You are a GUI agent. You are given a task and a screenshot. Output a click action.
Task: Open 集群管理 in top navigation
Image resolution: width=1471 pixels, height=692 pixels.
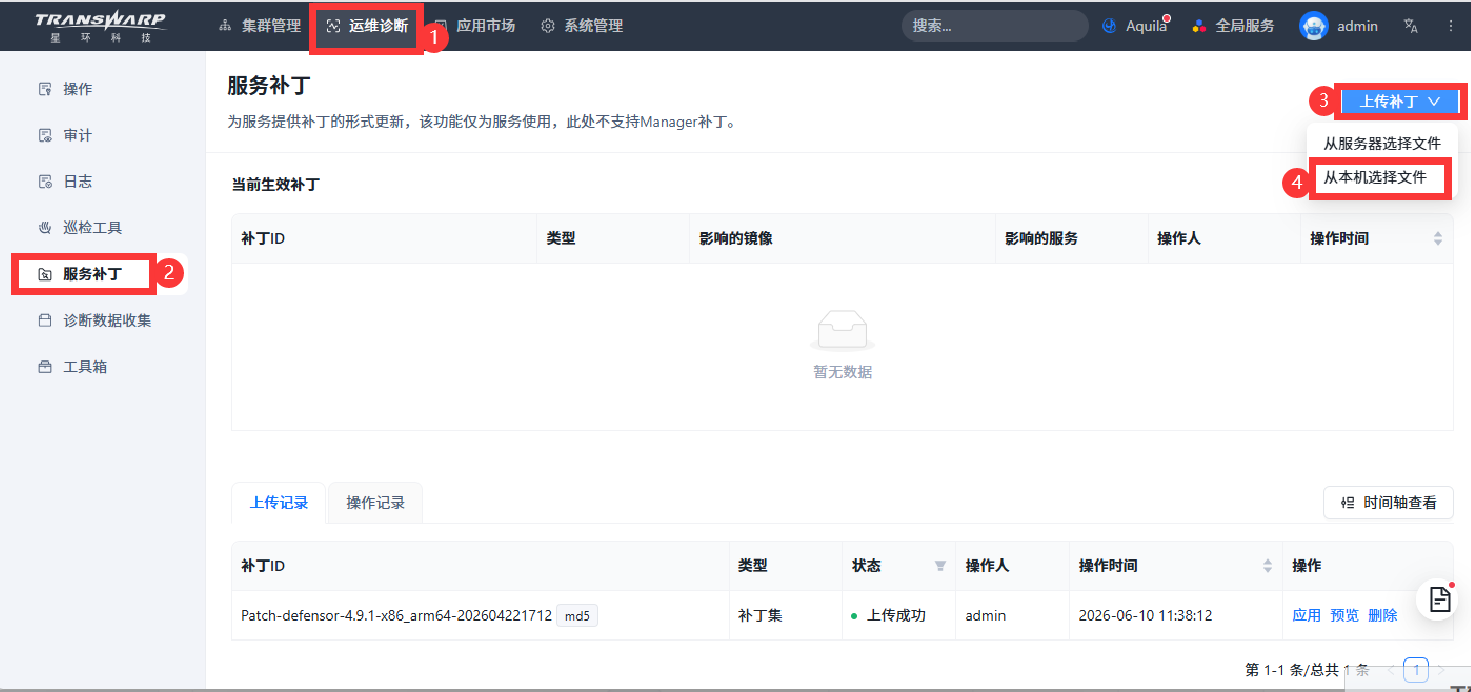[x=260, y=26]
